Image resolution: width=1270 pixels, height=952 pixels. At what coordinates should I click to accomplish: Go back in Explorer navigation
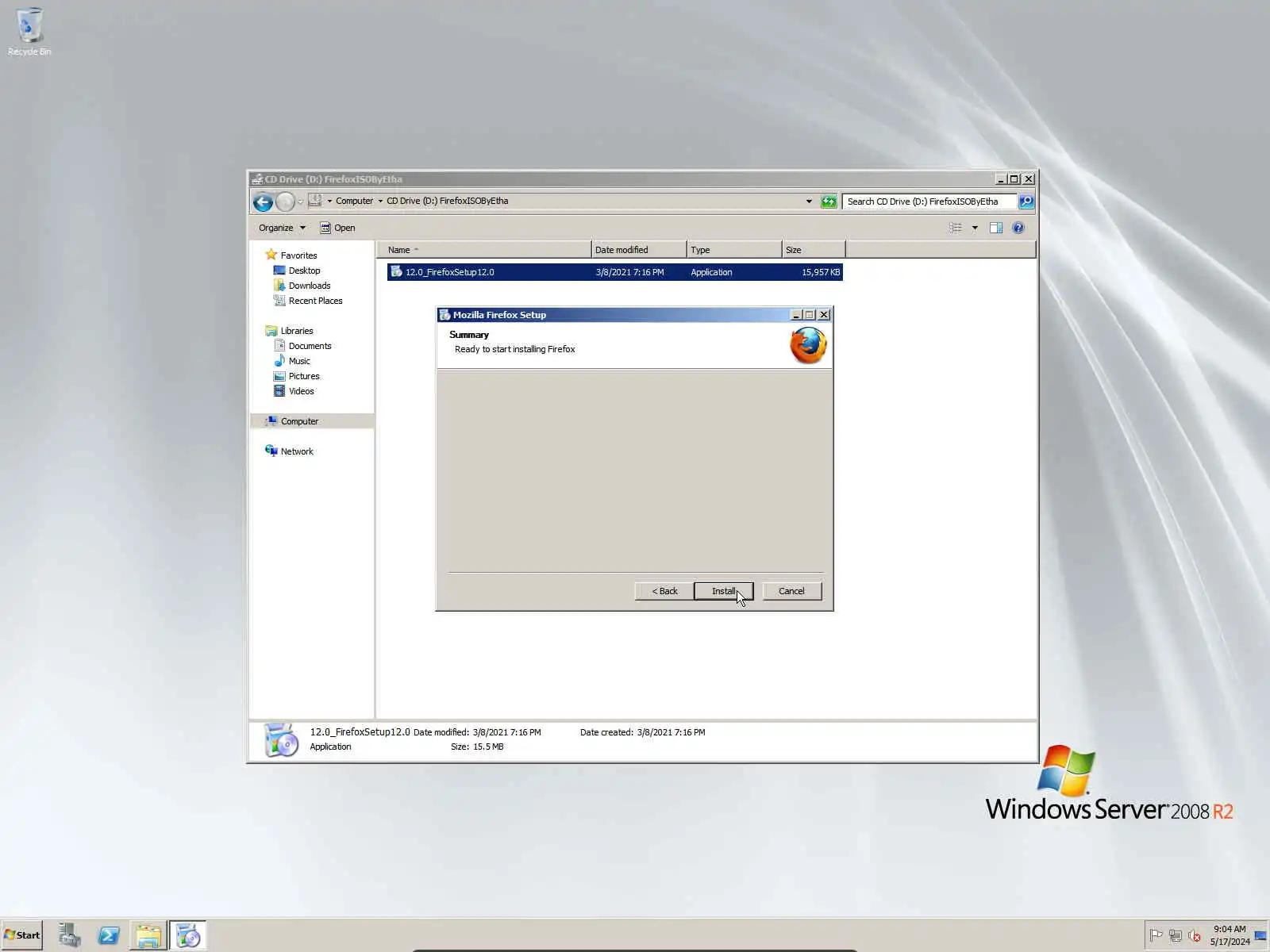click(263, 202)
